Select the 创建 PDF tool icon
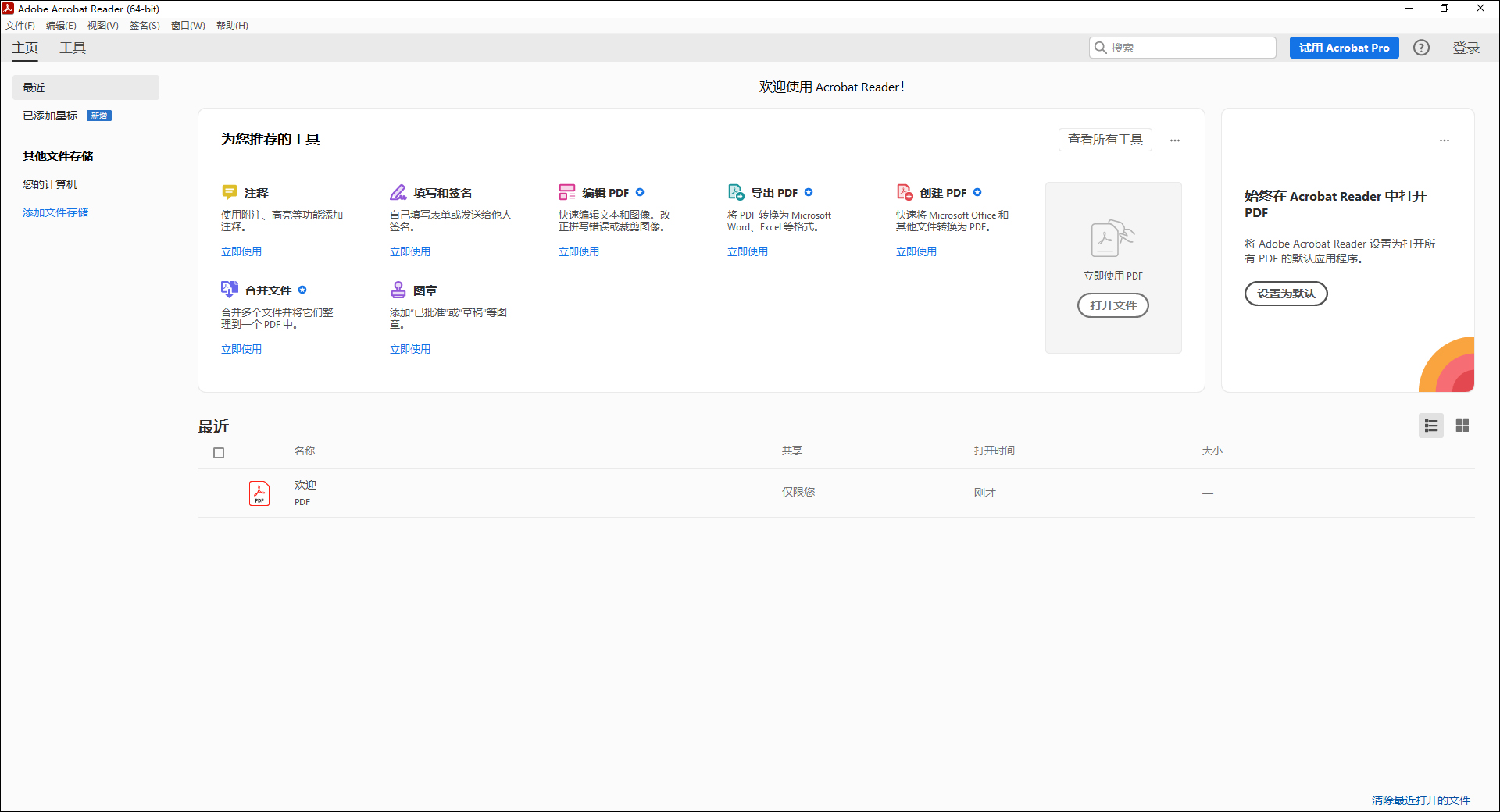Screen dimensions: 1500x812 (904, 192)
